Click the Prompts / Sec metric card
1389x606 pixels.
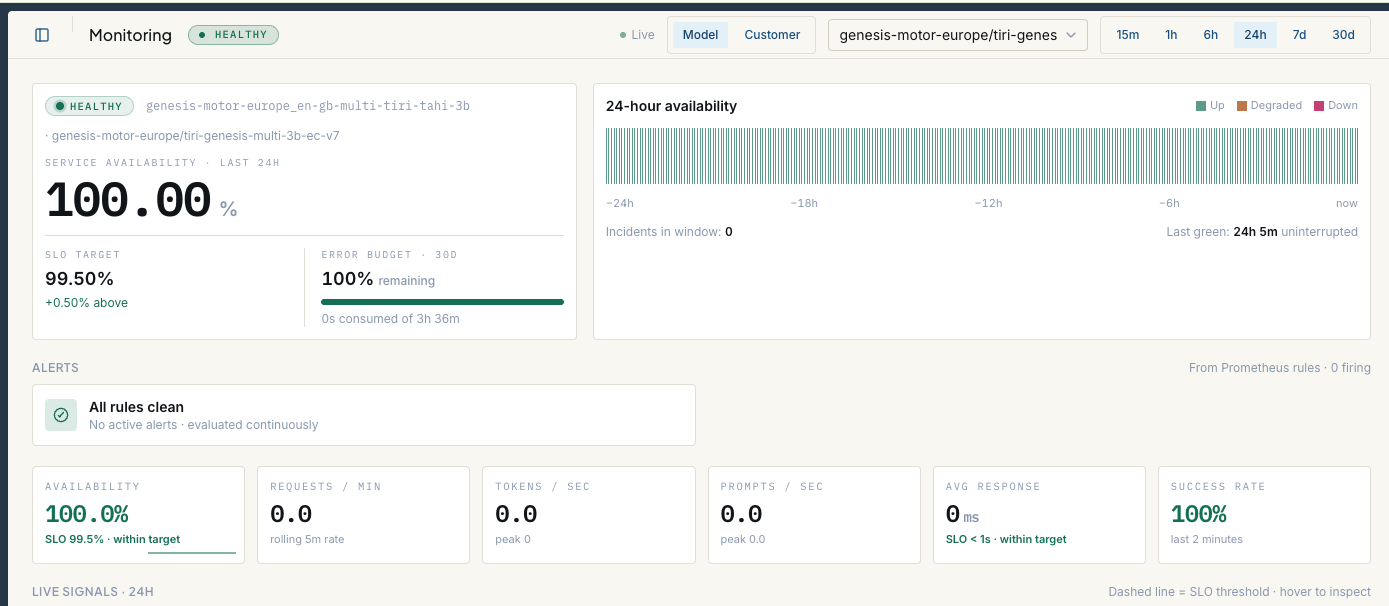(814, 515)
